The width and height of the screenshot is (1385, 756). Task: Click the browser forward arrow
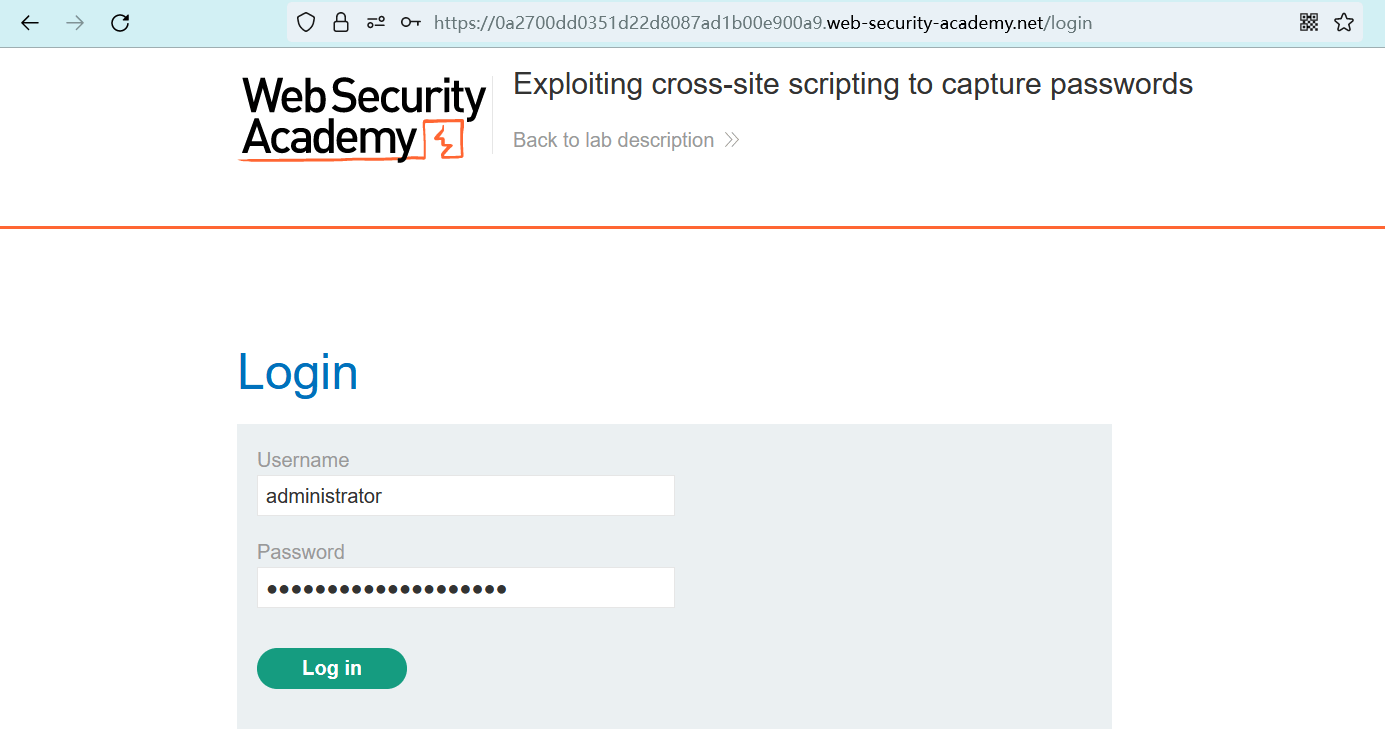75,22
